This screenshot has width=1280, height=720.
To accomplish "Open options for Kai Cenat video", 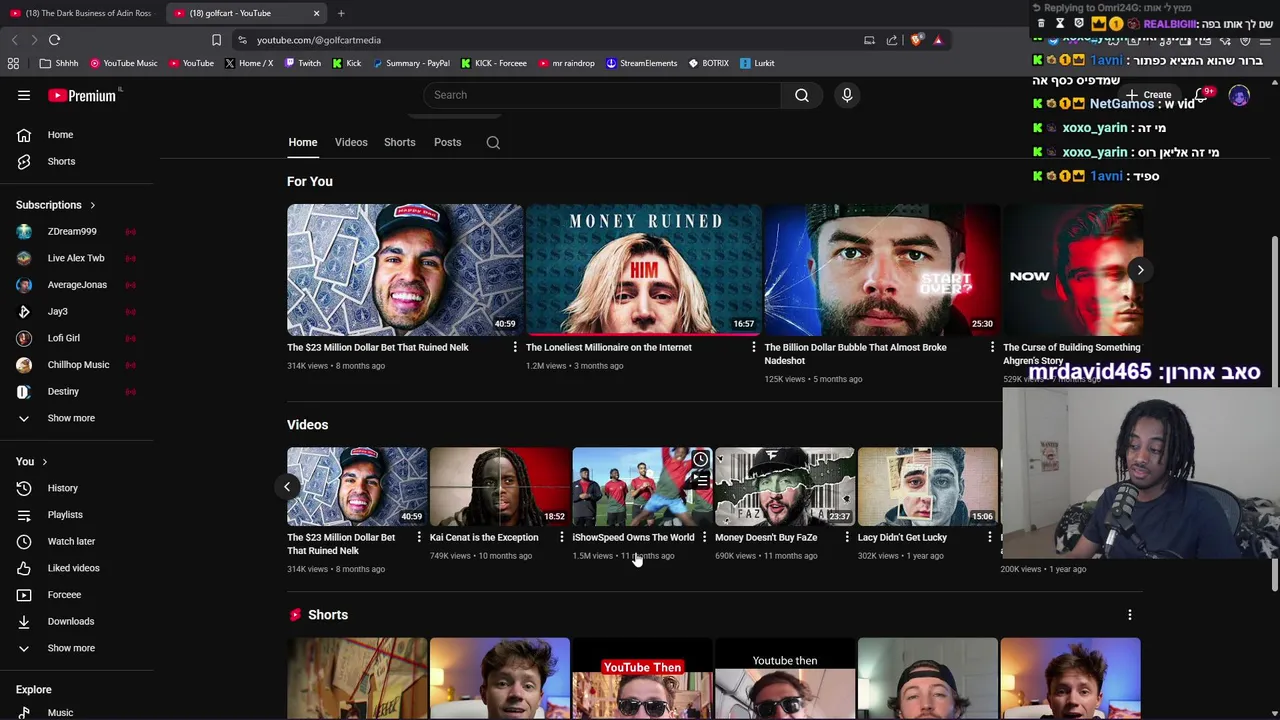I will tap(561, 537).
